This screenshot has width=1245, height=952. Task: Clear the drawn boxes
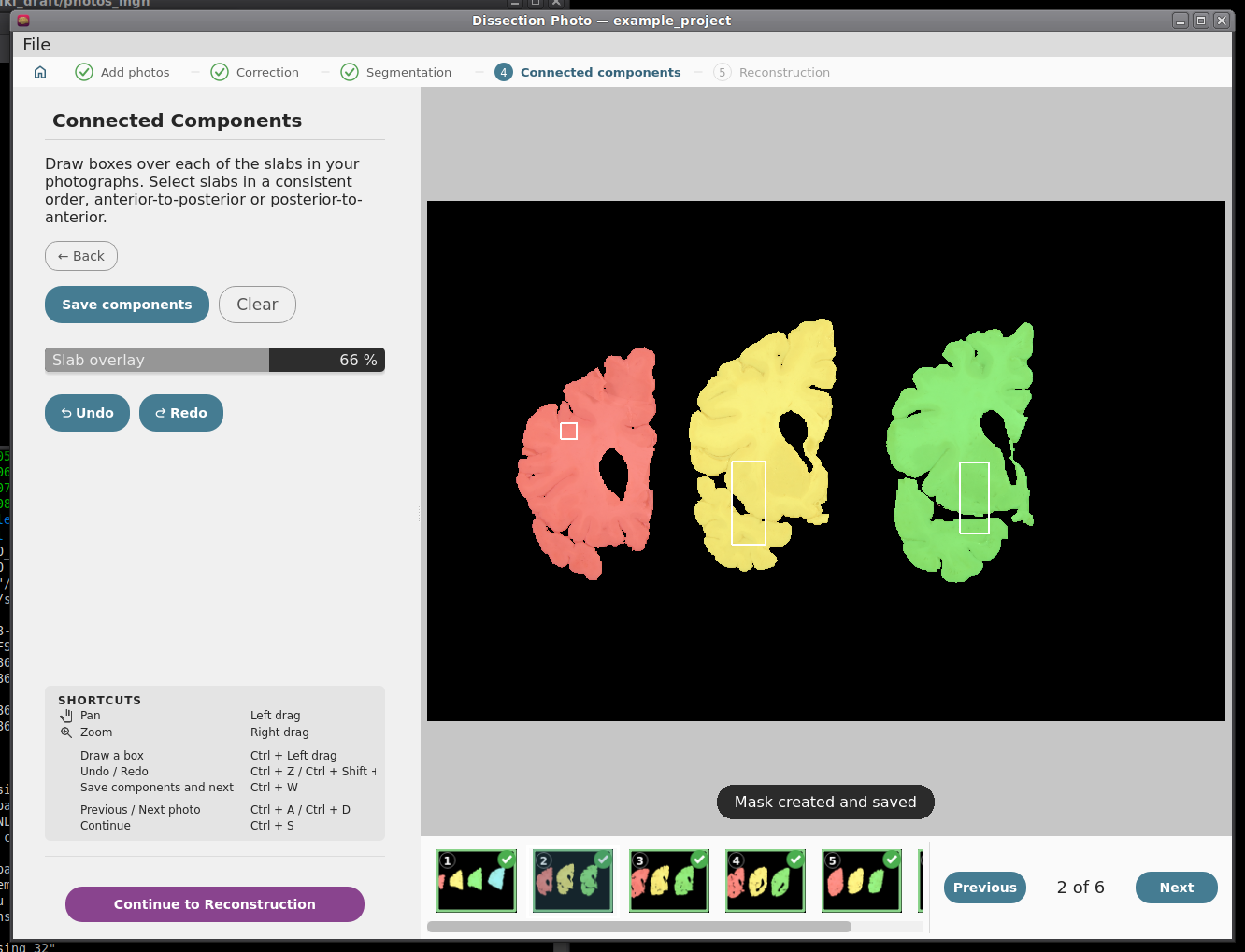[x=257, y=305]
